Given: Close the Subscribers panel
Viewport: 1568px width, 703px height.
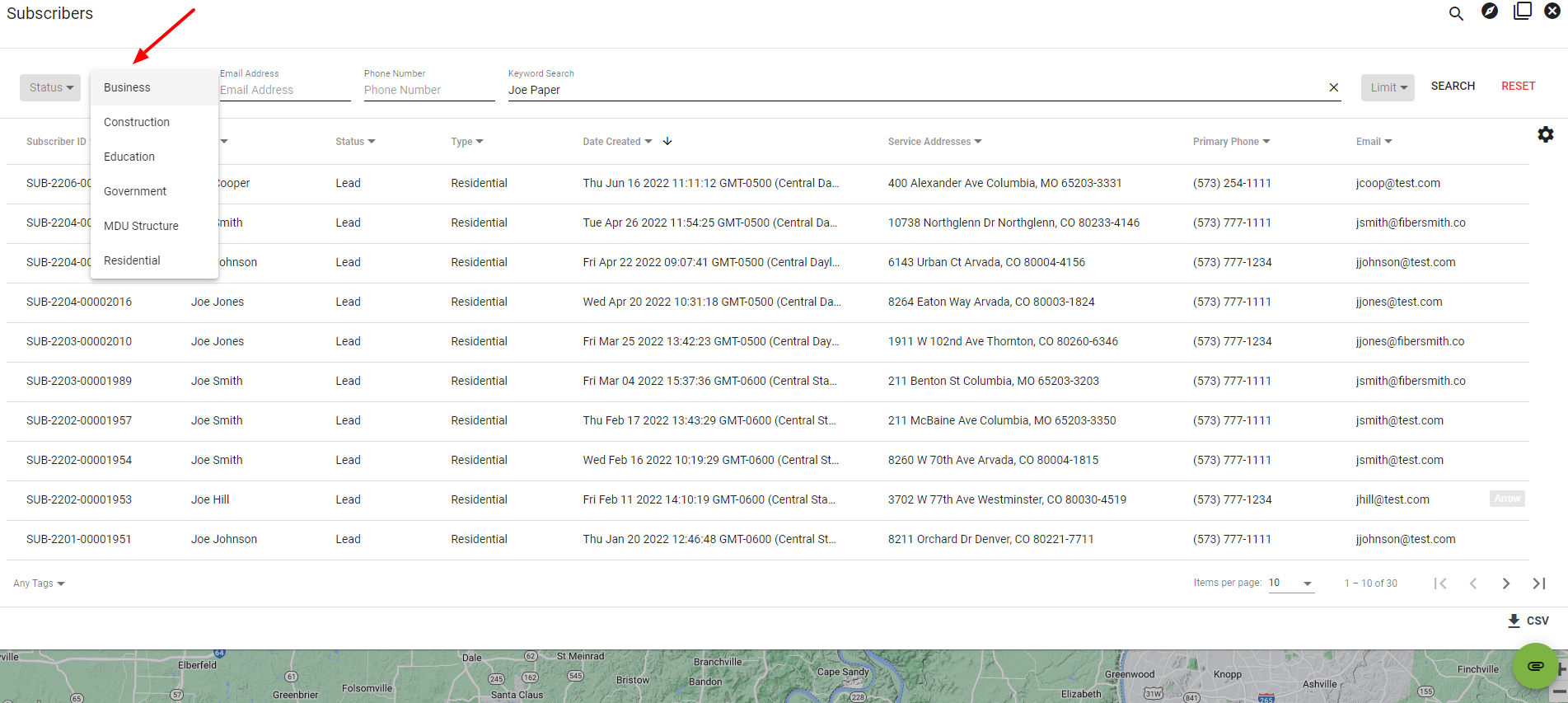Looking at the screenshot, I should click(x=1552, y=12).
